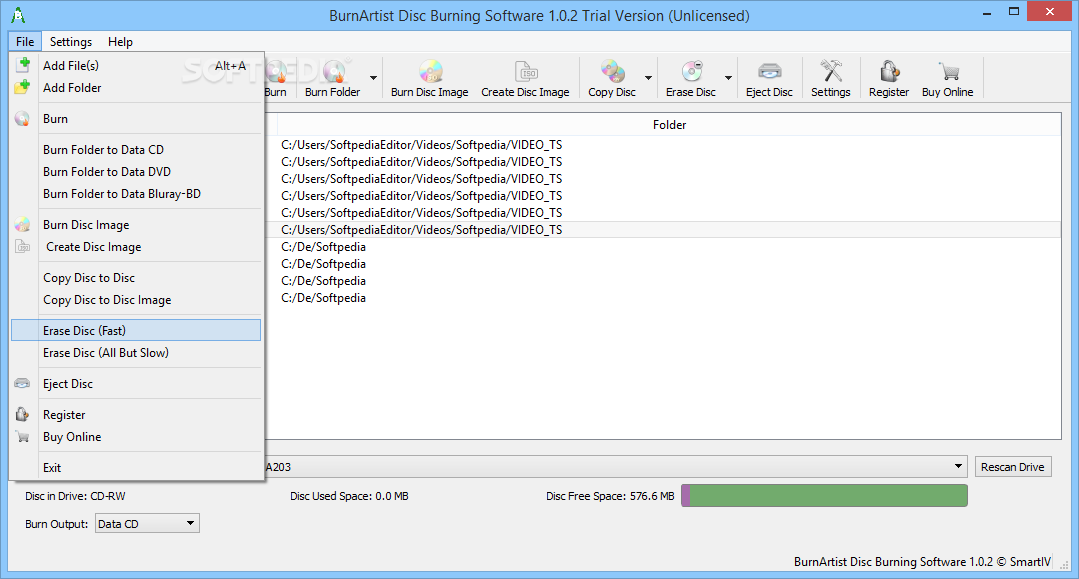Choose Erase Disc (Fast)
This screenshot has width=1079, height=579.
[x=136, y=330]
